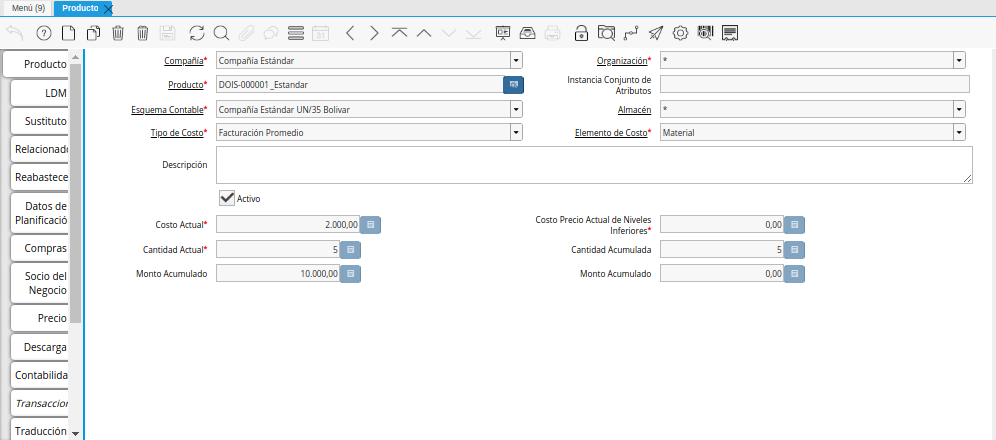Open the Find record magnifier icon
996x440 pixels.
221,33
